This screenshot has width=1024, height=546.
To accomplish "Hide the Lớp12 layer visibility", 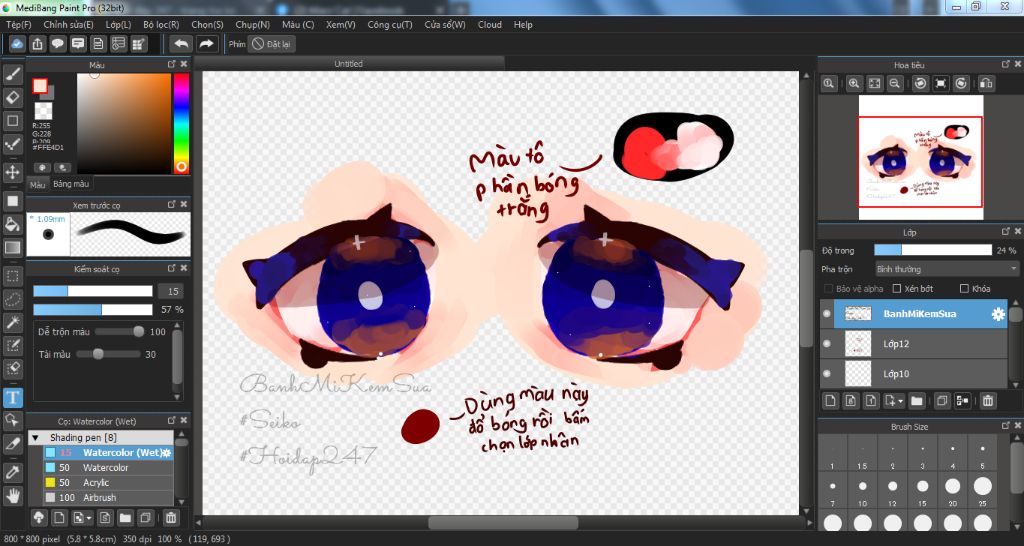I will click(827, 343).
